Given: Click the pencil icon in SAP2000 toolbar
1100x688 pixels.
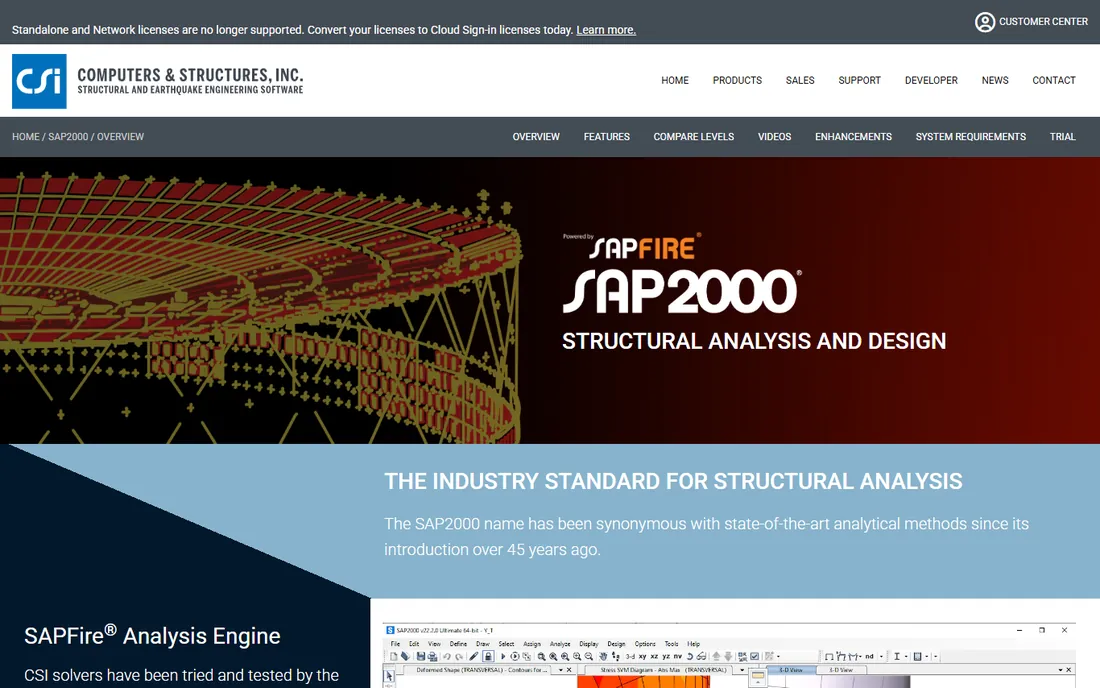Looking at the screenshot, I should (474, 656).
